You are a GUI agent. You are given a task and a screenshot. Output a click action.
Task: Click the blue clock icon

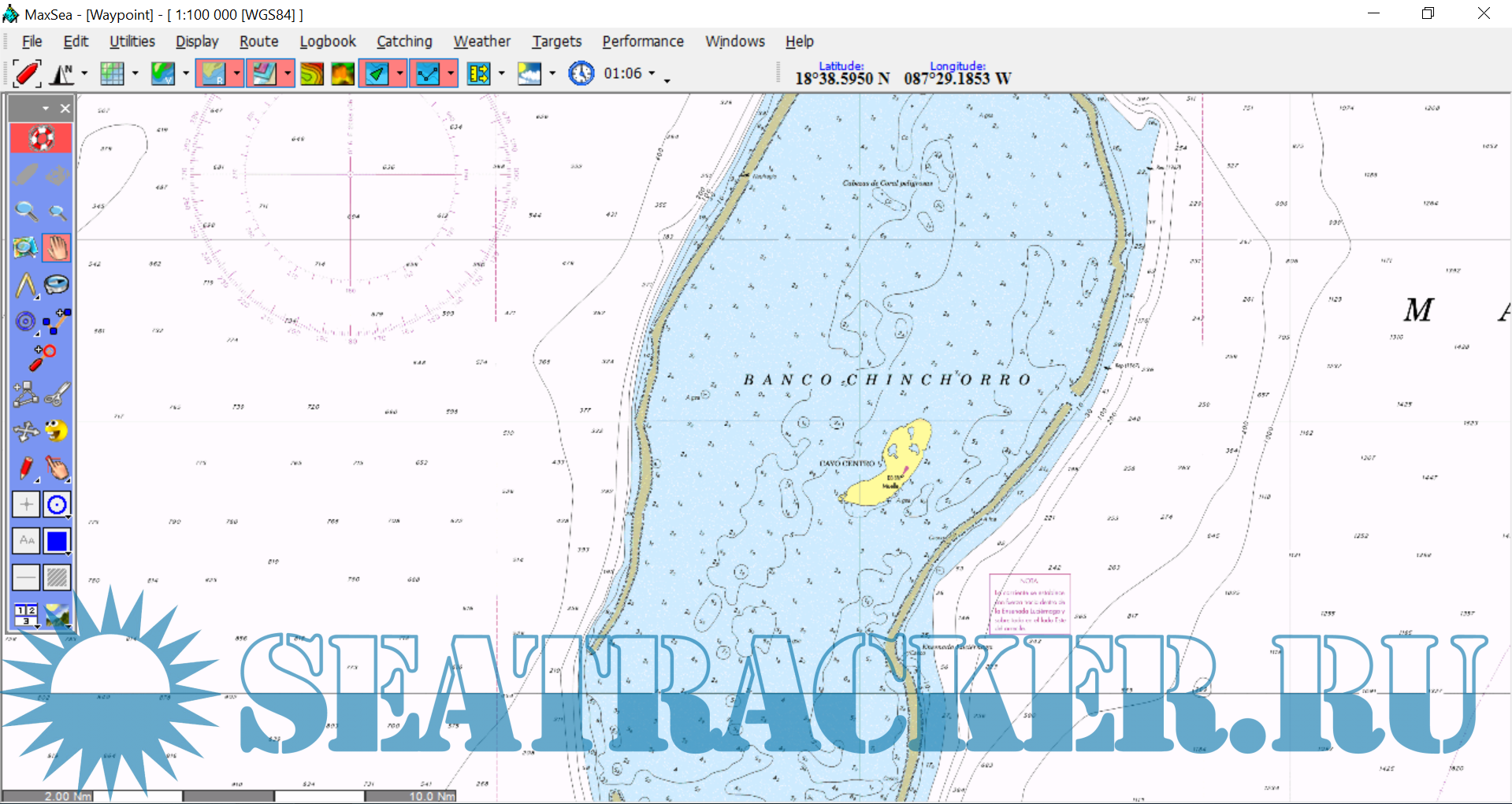pyautogui.click(x=581, y=74)
